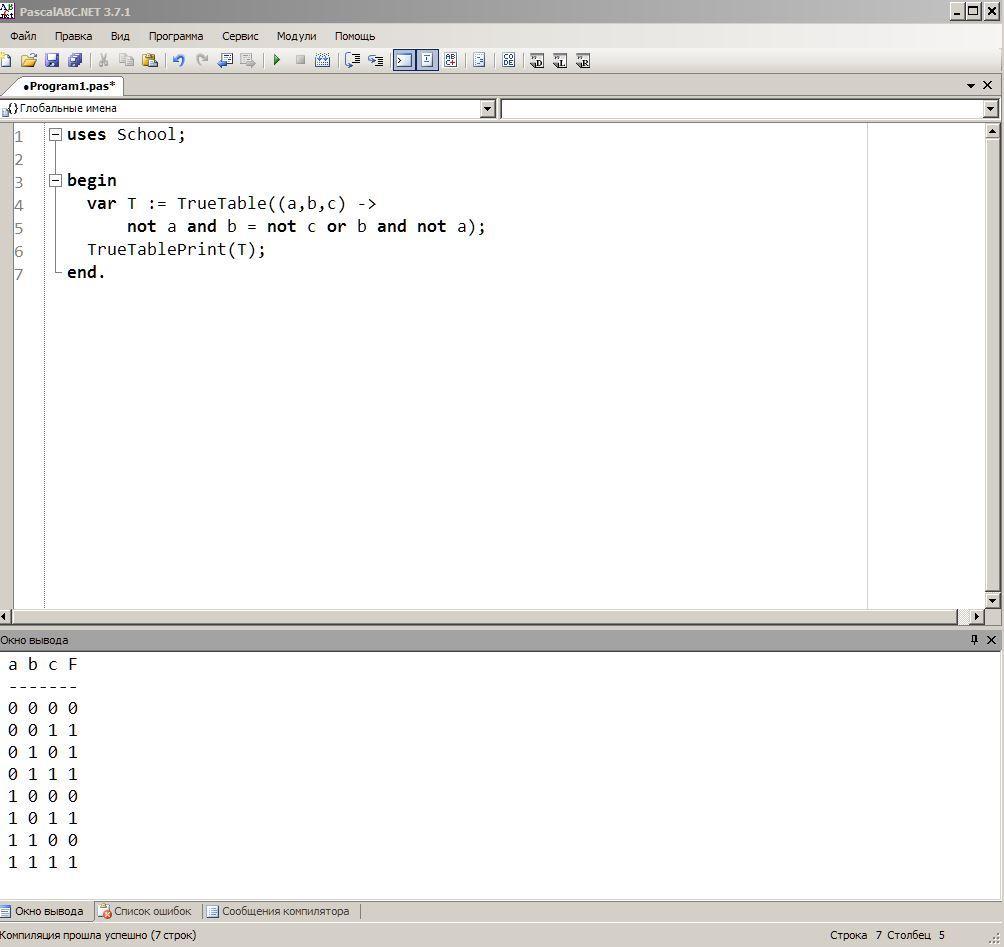Format the code with document icon

click(x=479, y=61)
